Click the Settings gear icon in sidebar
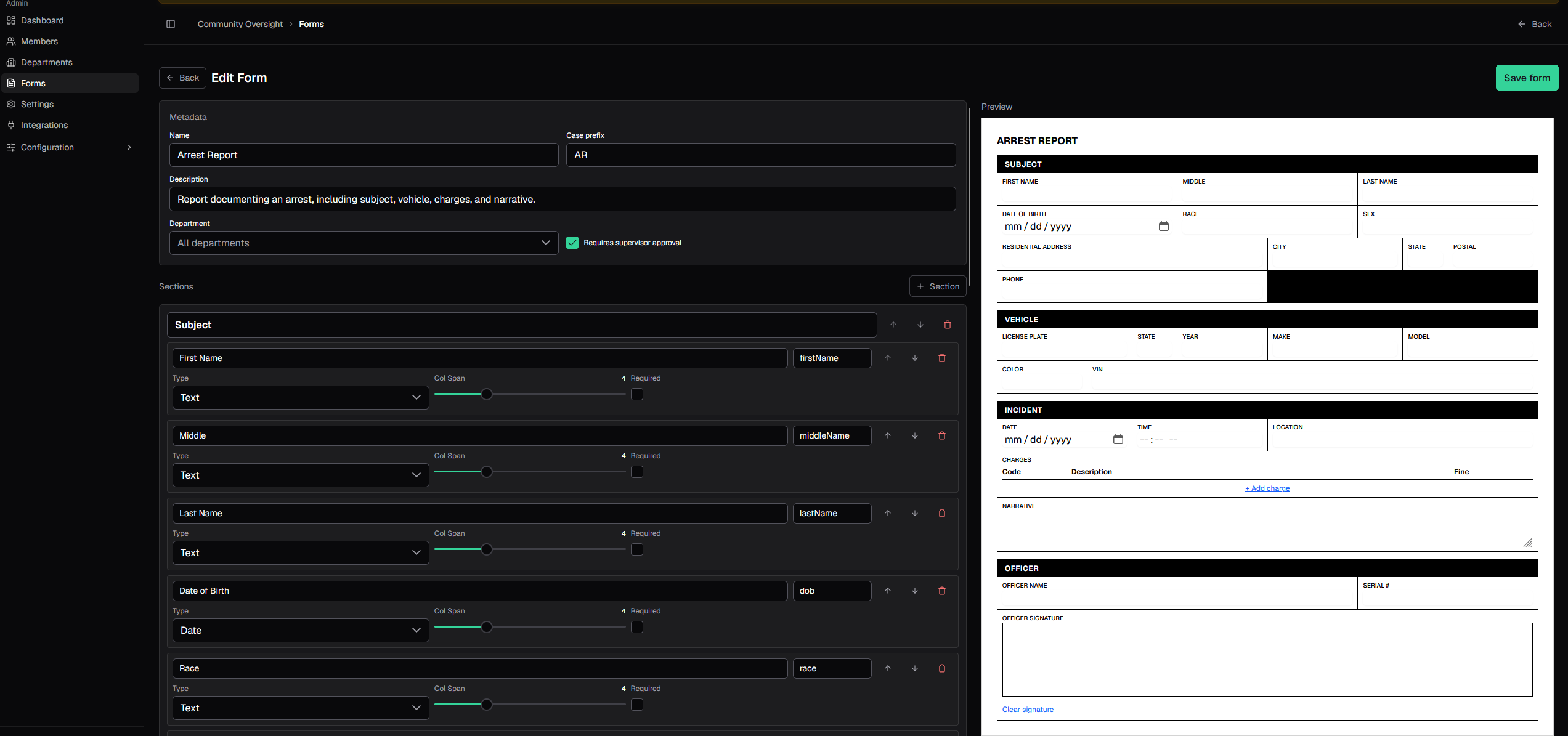1568x736 pixels. pyautogui.click(x=11, y=104)
